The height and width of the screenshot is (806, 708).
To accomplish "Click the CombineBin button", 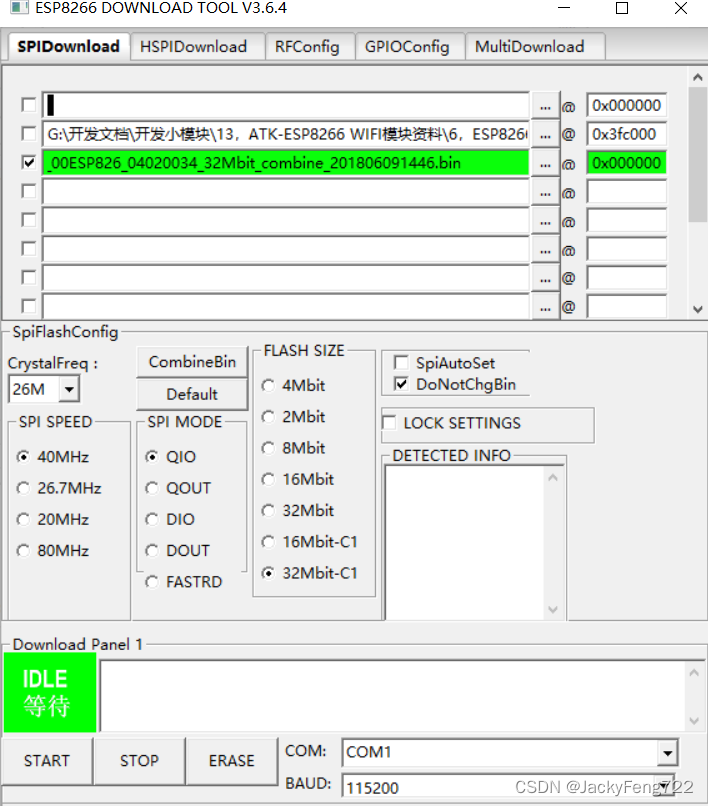I will [192, 362].
